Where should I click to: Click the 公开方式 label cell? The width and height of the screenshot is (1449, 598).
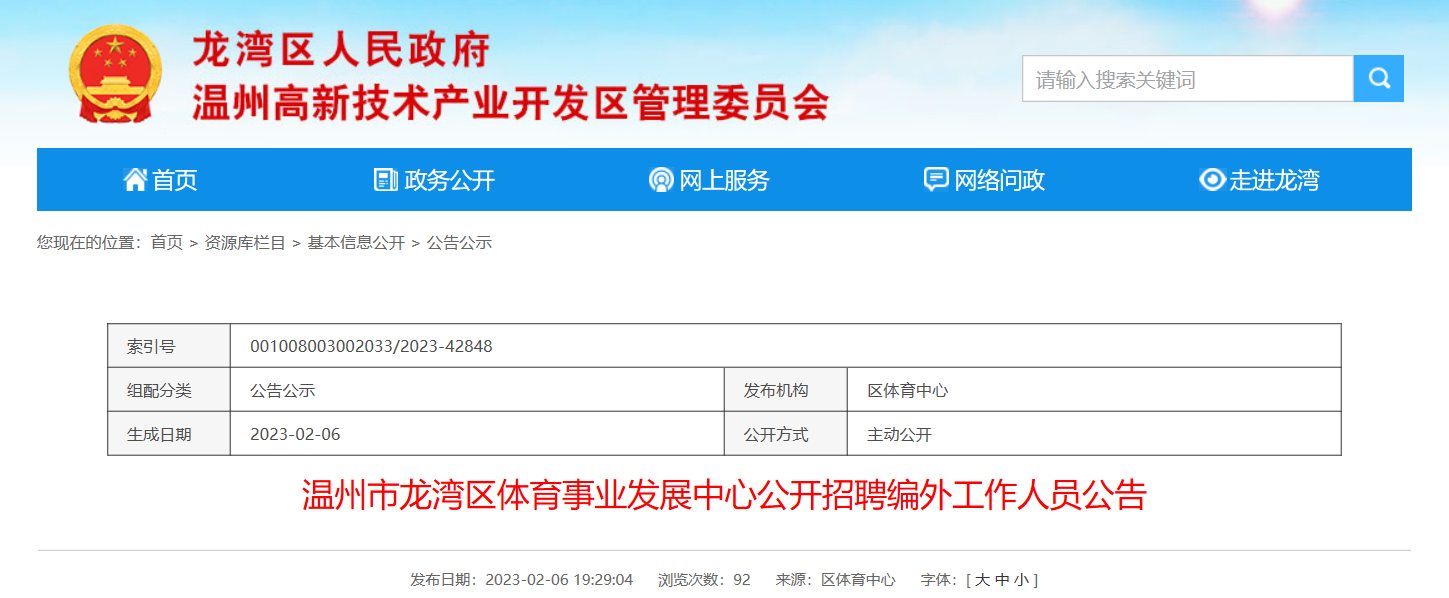pos(786,434)
